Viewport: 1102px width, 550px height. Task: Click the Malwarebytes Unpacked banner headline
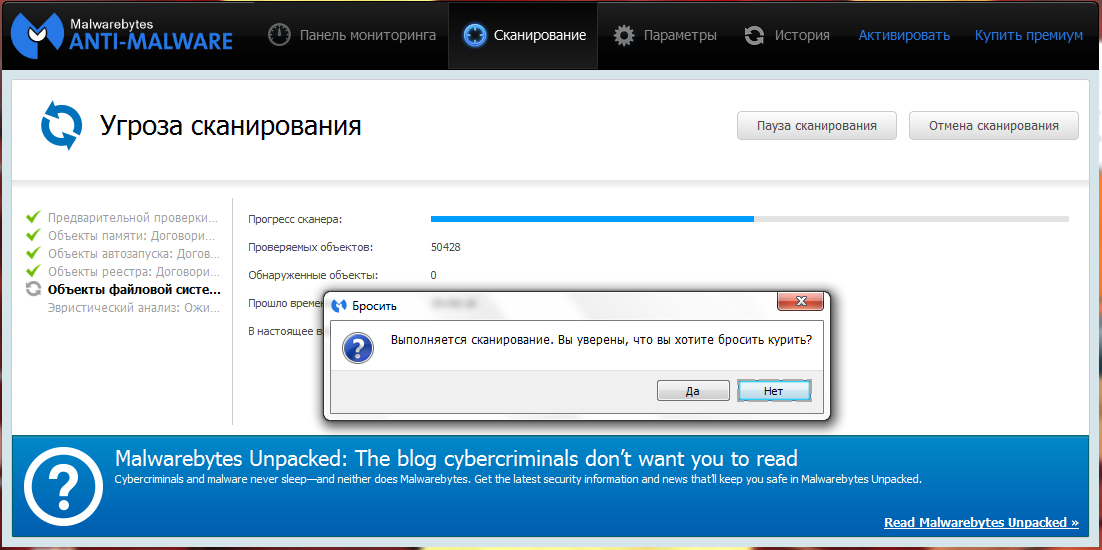456,459
